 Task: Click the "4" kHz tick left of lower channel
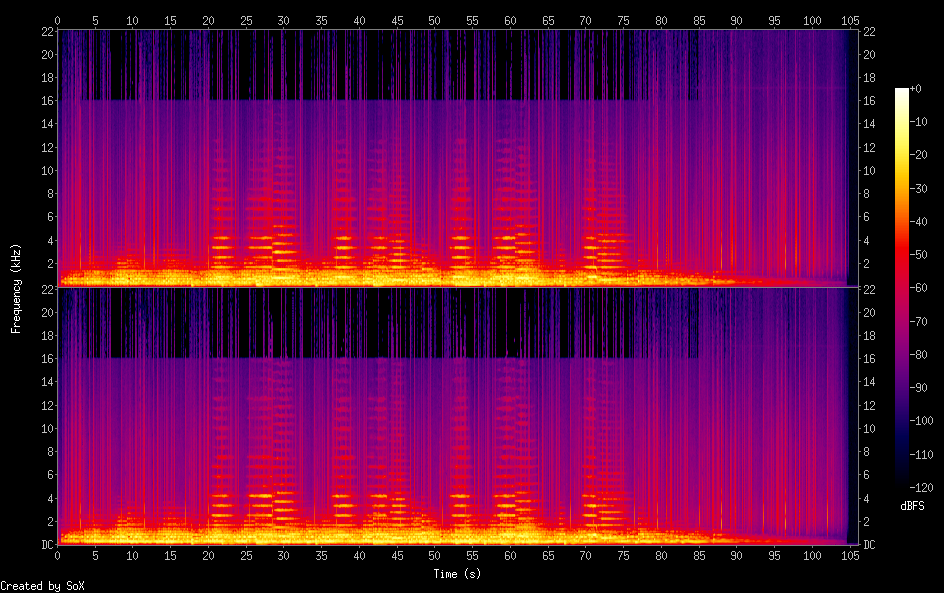(51, 498)
